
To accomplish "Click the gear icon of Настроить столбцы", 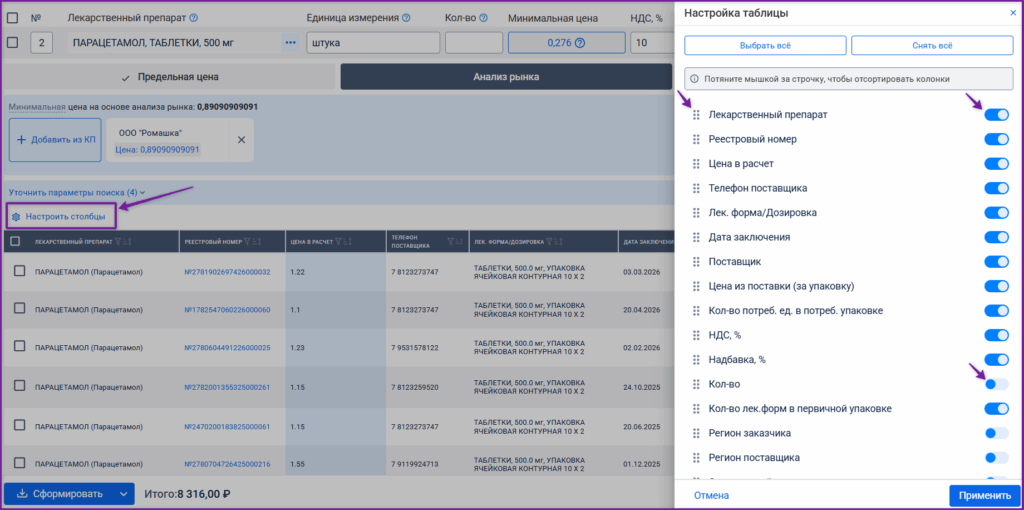I will point(16,216).
